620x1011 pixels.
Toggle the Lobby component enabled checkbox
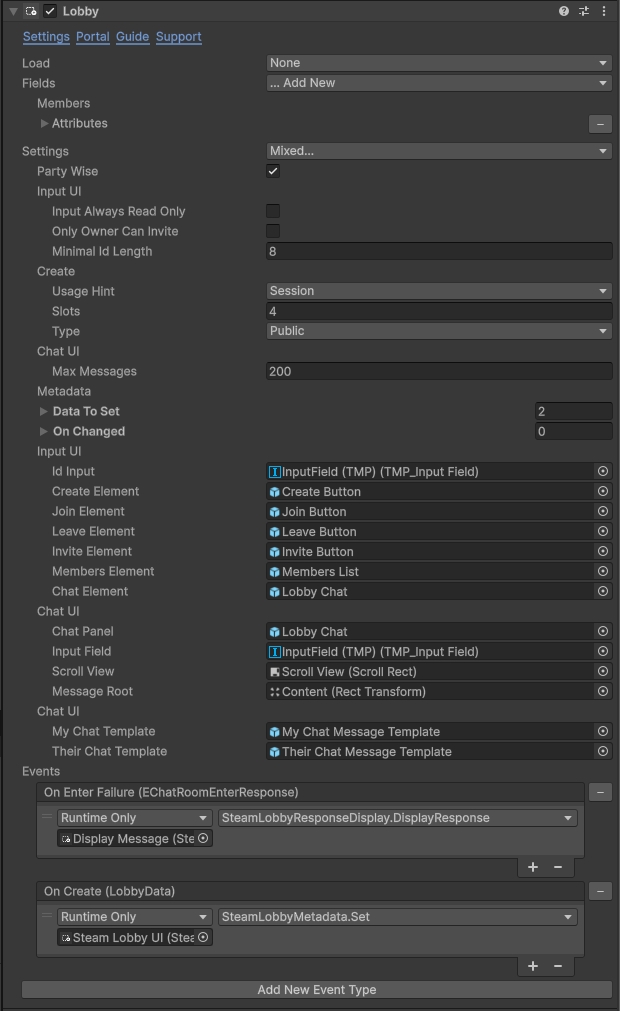[x=47, y=11]
